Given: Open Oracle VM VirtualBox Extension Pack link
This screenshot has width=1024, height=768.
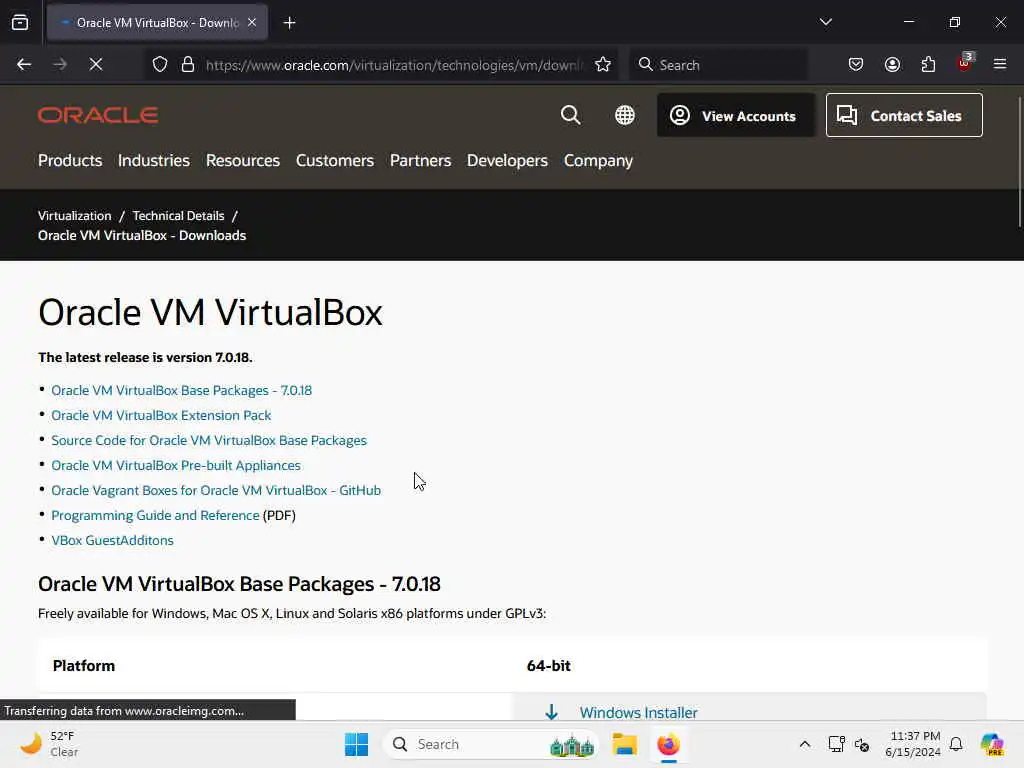Looking at the screenshot, I should tap(161, 415).
